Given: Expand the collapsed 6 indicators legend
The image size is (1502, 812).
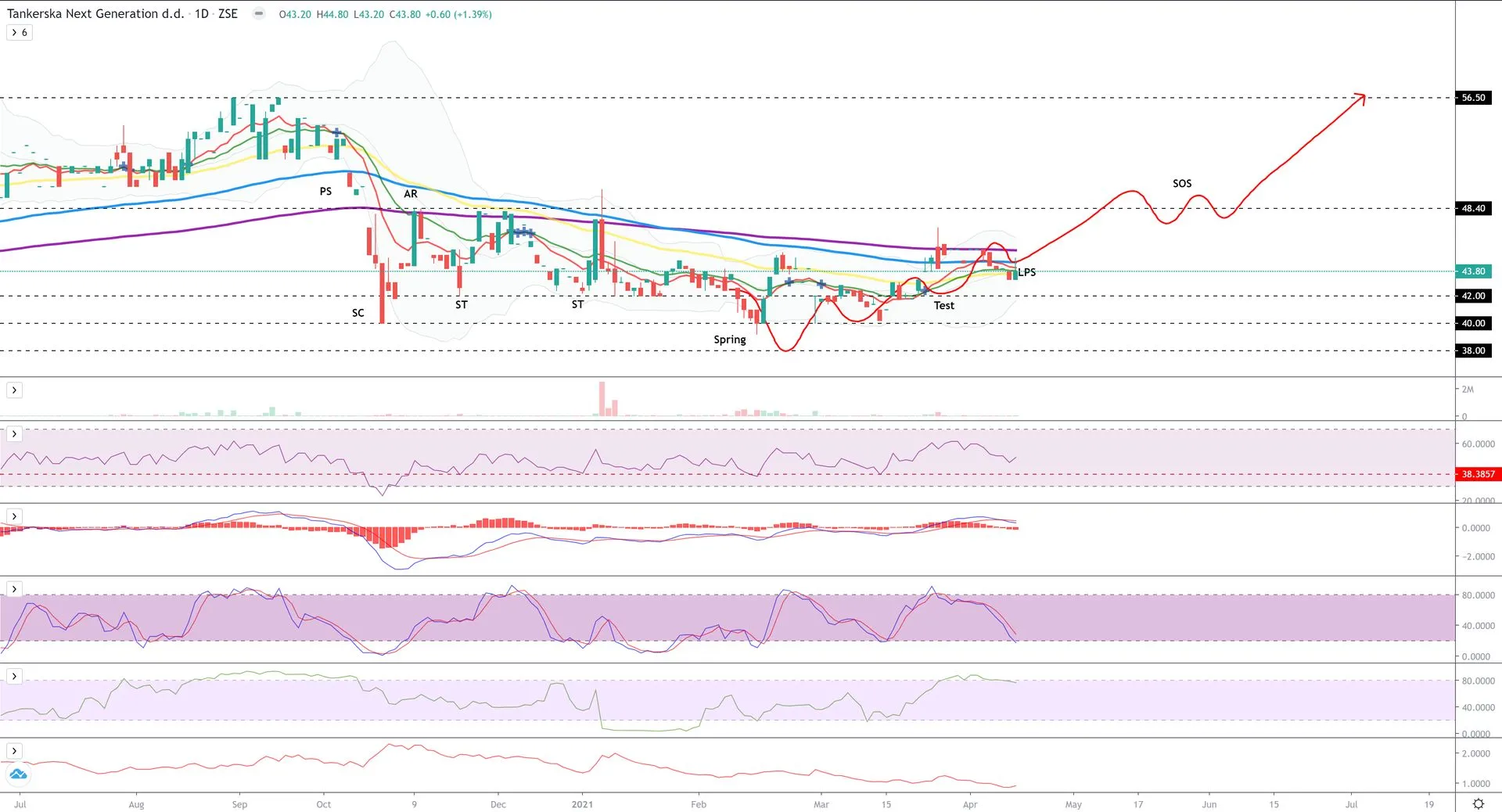Looking at the screenshot, I should (x=20, y=33).
